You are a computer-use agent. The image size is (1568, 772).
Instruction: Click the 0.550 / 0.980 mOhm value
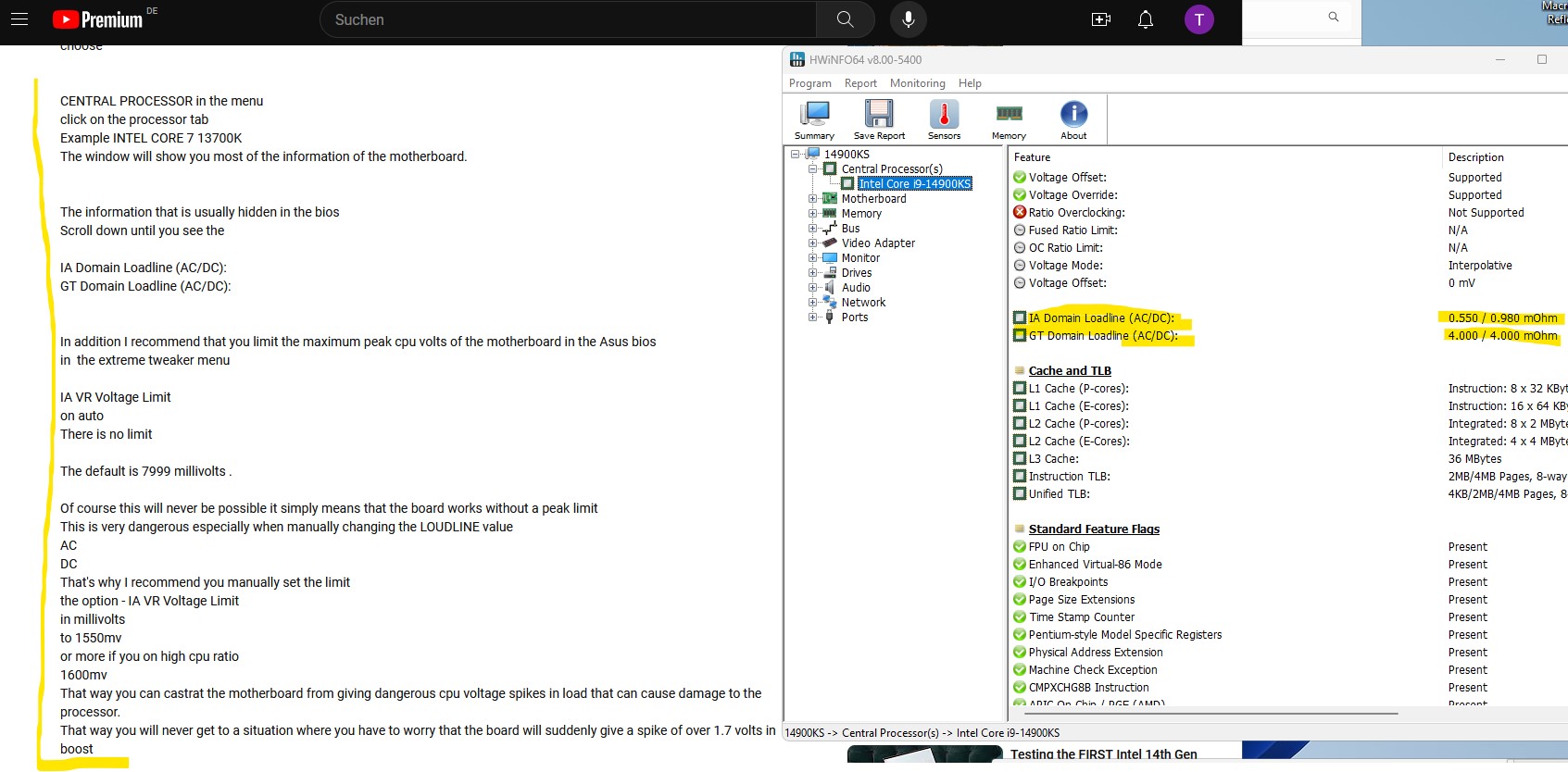tap(1502, 318)
